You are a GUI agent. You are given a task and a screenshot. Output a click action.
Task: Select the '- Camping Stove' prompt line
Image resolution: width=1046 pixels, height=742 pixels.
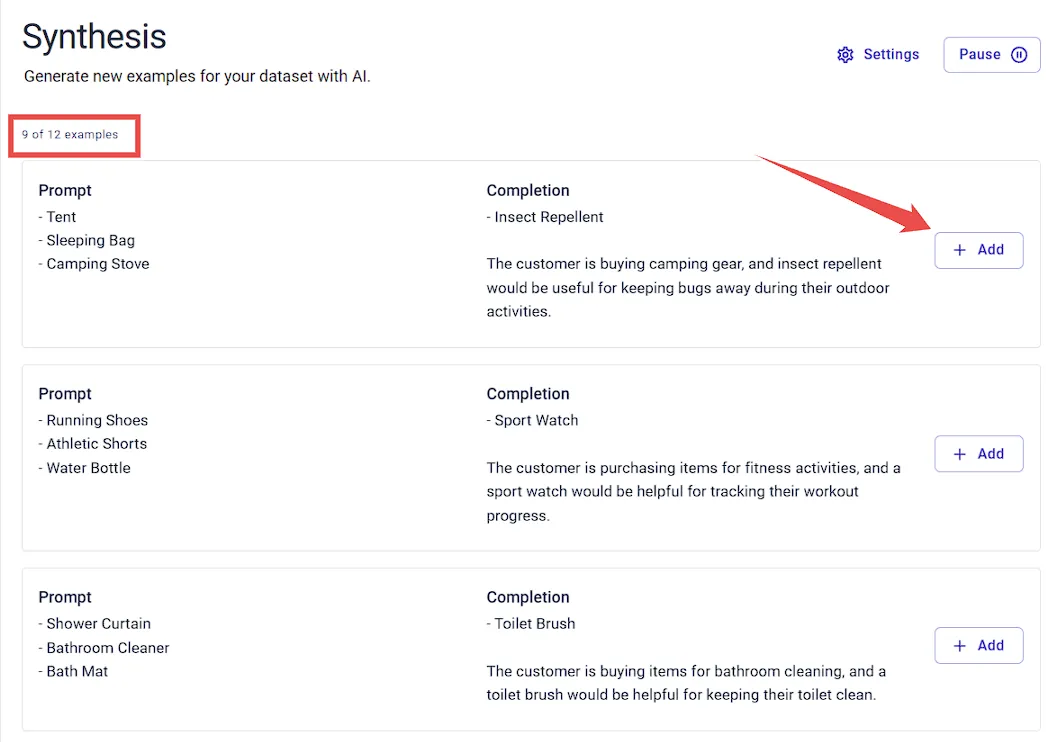94,264
